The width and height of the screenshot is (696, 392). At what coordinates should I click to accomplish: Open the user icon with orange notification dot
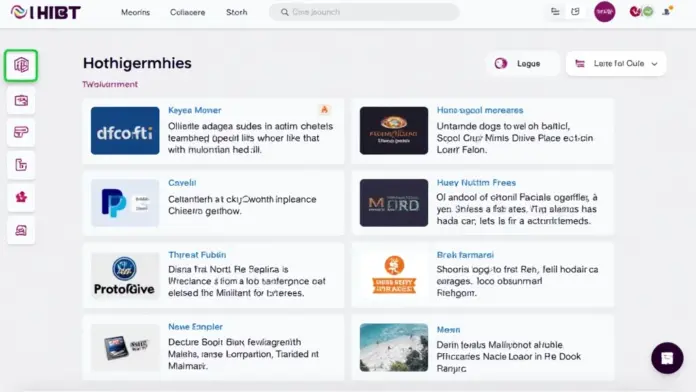pyautogui.click(x=667, y=12)
